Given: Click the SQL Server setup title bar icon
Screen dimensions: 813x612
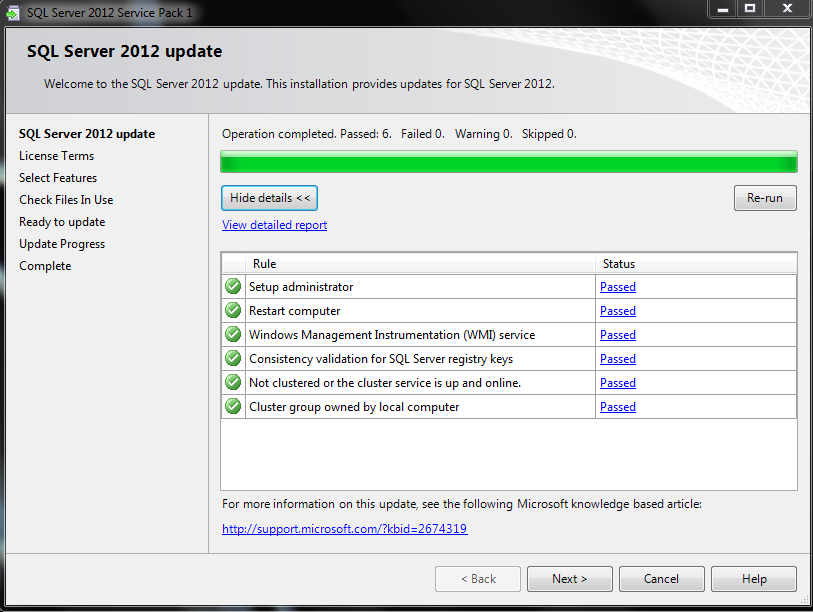Looking at the screenshot, I should (12, 13).
